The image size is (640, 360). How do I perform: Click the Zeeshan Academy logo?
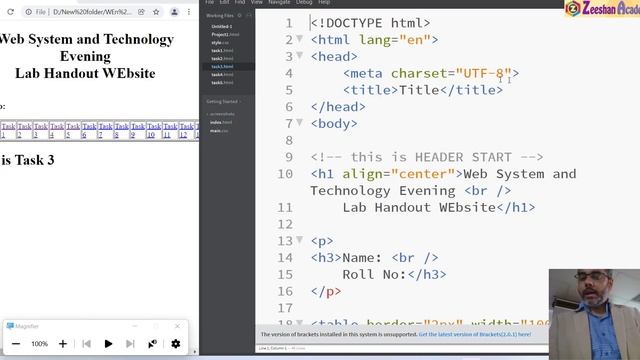pyautogui.click(x=602, y=8)
